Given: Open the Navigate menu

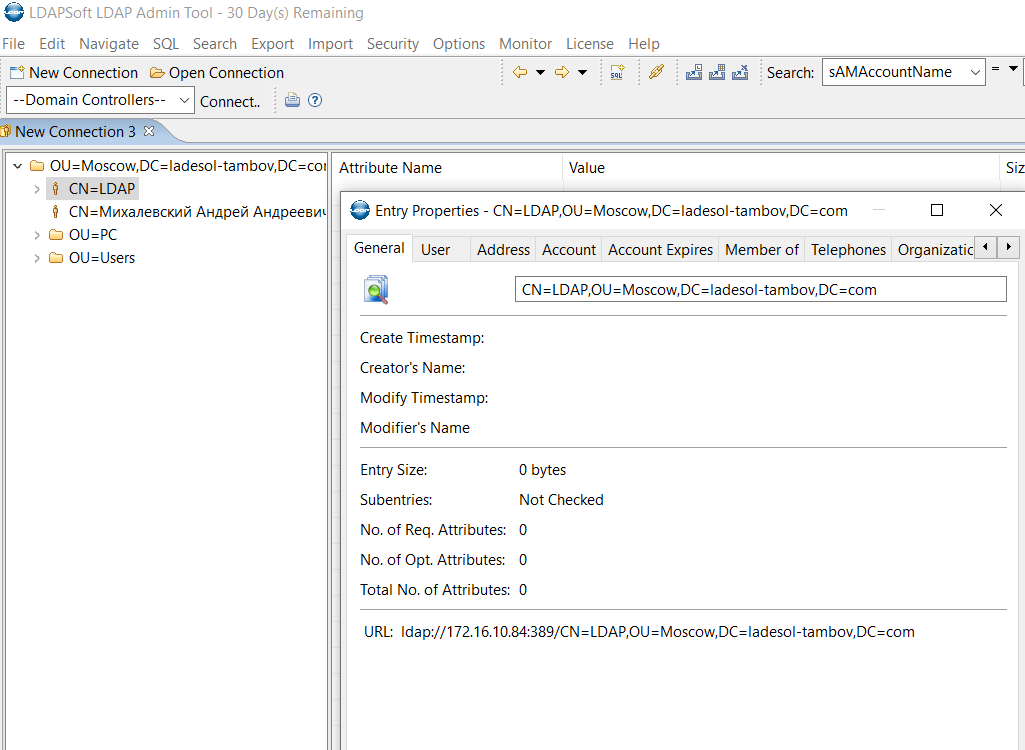Looking at the screenshot, I should tap(109, 44).
